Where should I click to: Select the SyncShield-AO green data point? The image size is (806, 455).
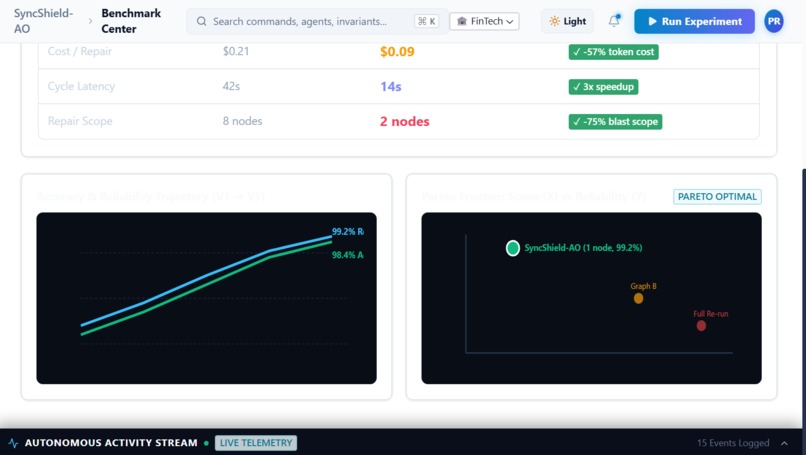pos(512,248)
